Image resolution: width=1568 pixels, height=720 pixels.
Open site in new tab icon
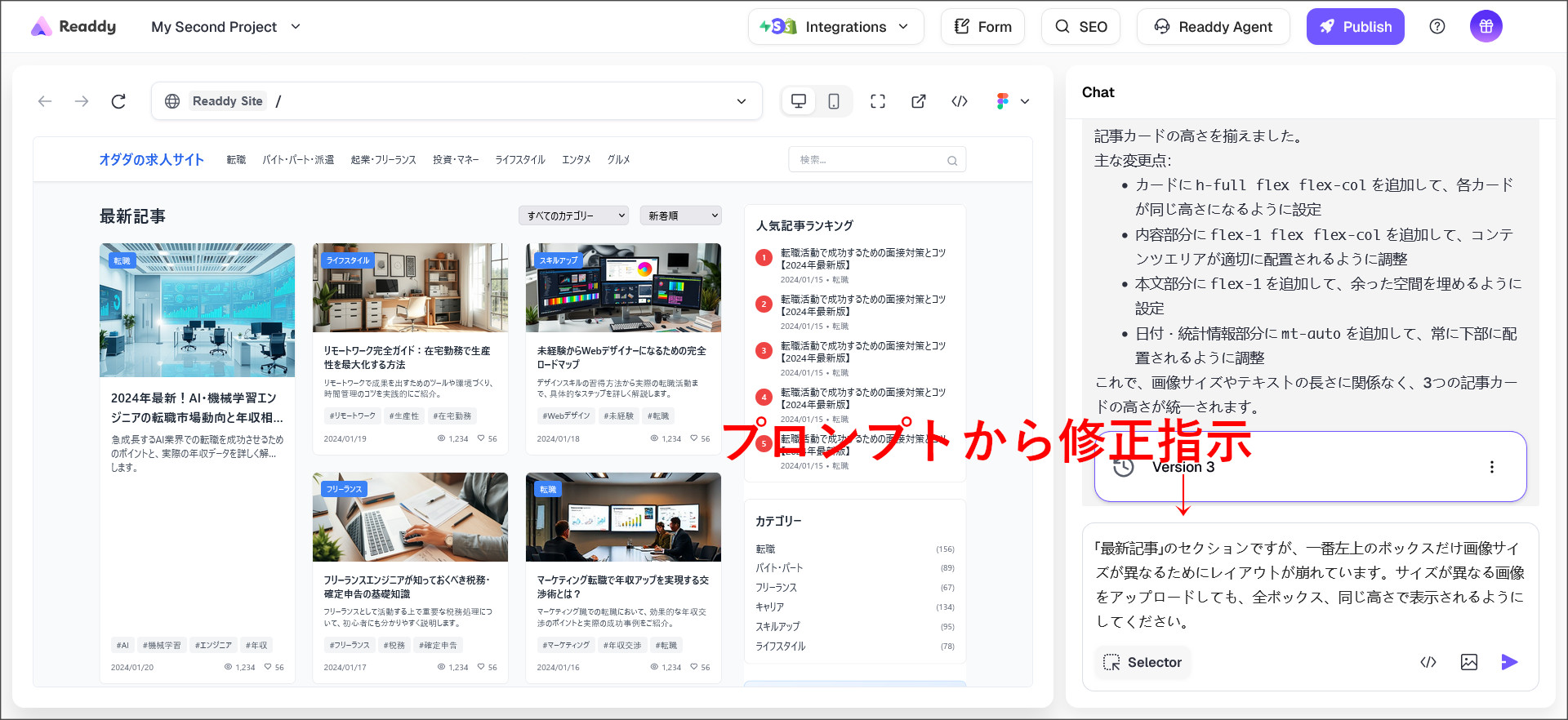click(919, 101)
